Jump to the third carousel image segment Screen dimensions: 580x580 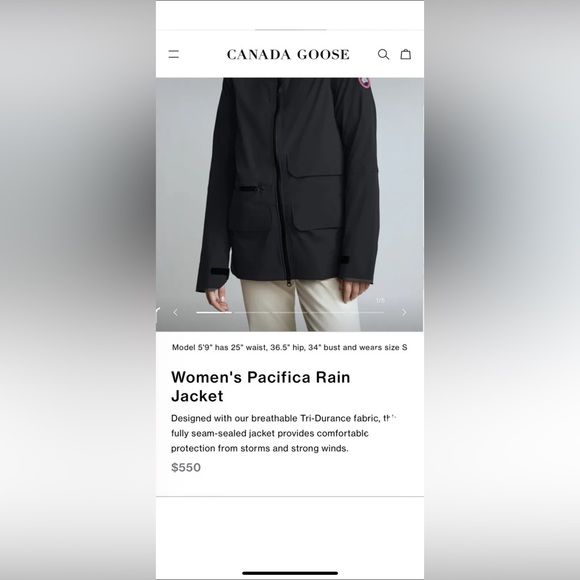click(x=290, y=313)
